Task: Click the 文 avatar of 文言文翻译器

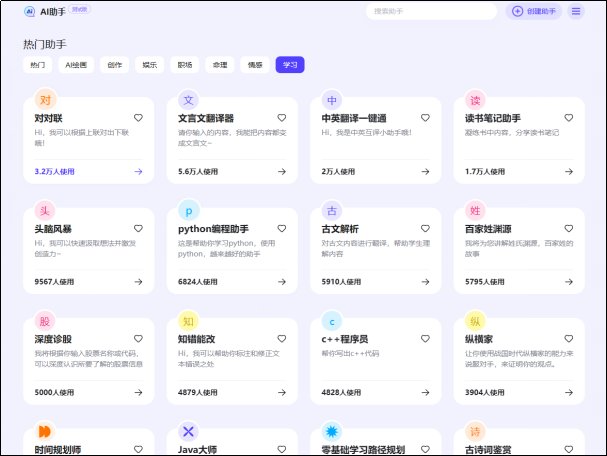Action: point(189,100)
